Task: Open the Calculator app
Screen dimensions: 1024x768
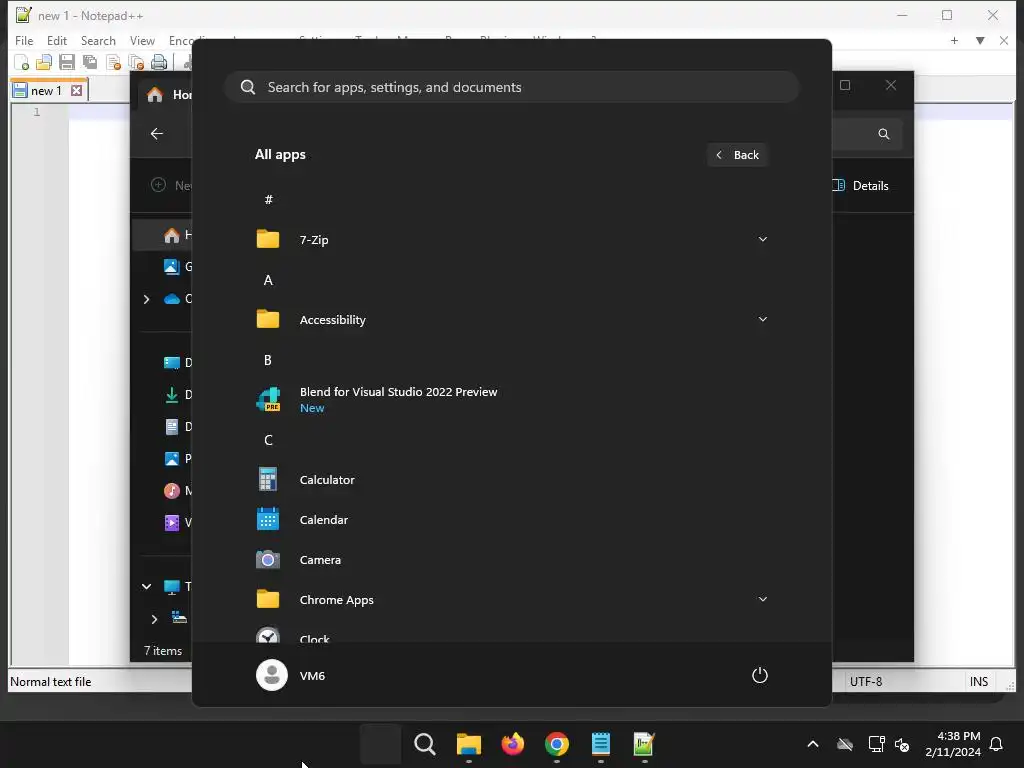Action: tap(511, 479)
